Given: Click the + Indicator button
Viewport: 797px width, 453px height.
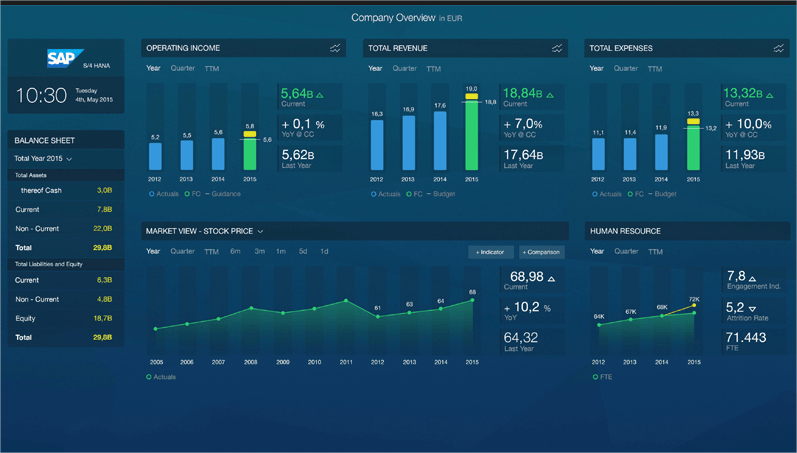Looking at the screenshot, I should tap(490, 252).
